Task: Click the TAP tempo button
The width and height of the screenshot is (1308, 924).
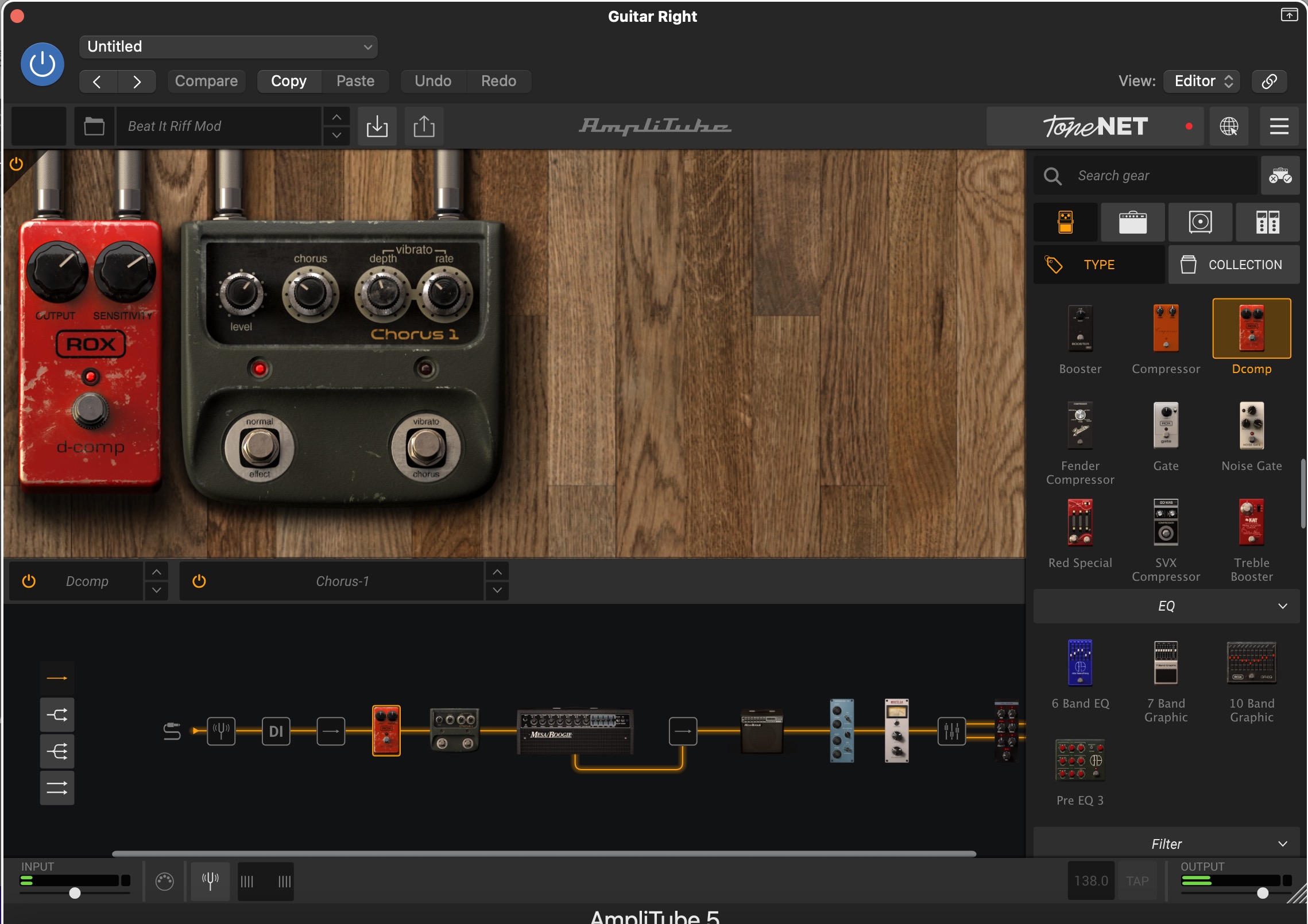Action: click(1137, 881)
